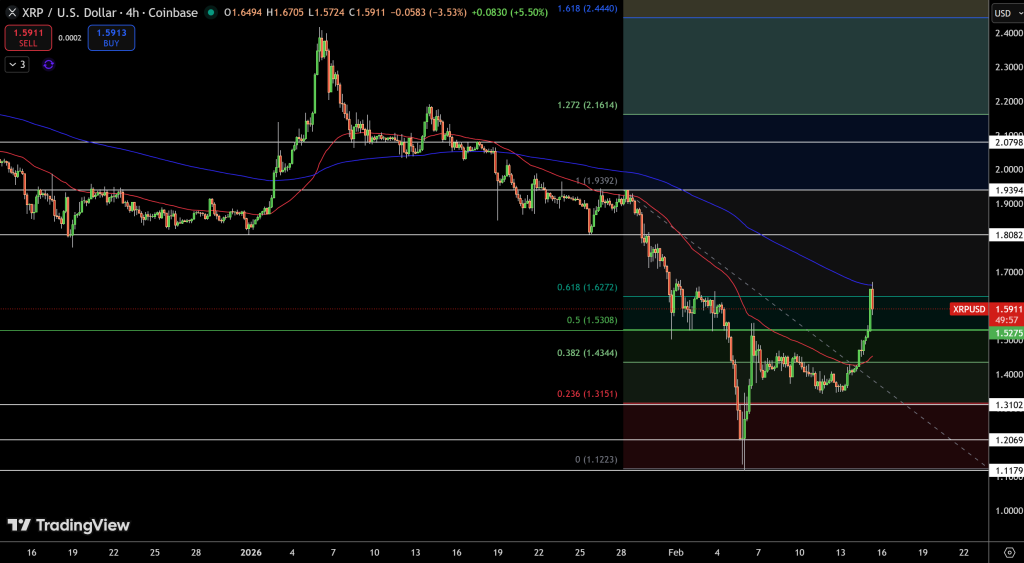The image size is (1024, 563).
Task: Click the 2026 label on time axis
Action: [251, 553]
